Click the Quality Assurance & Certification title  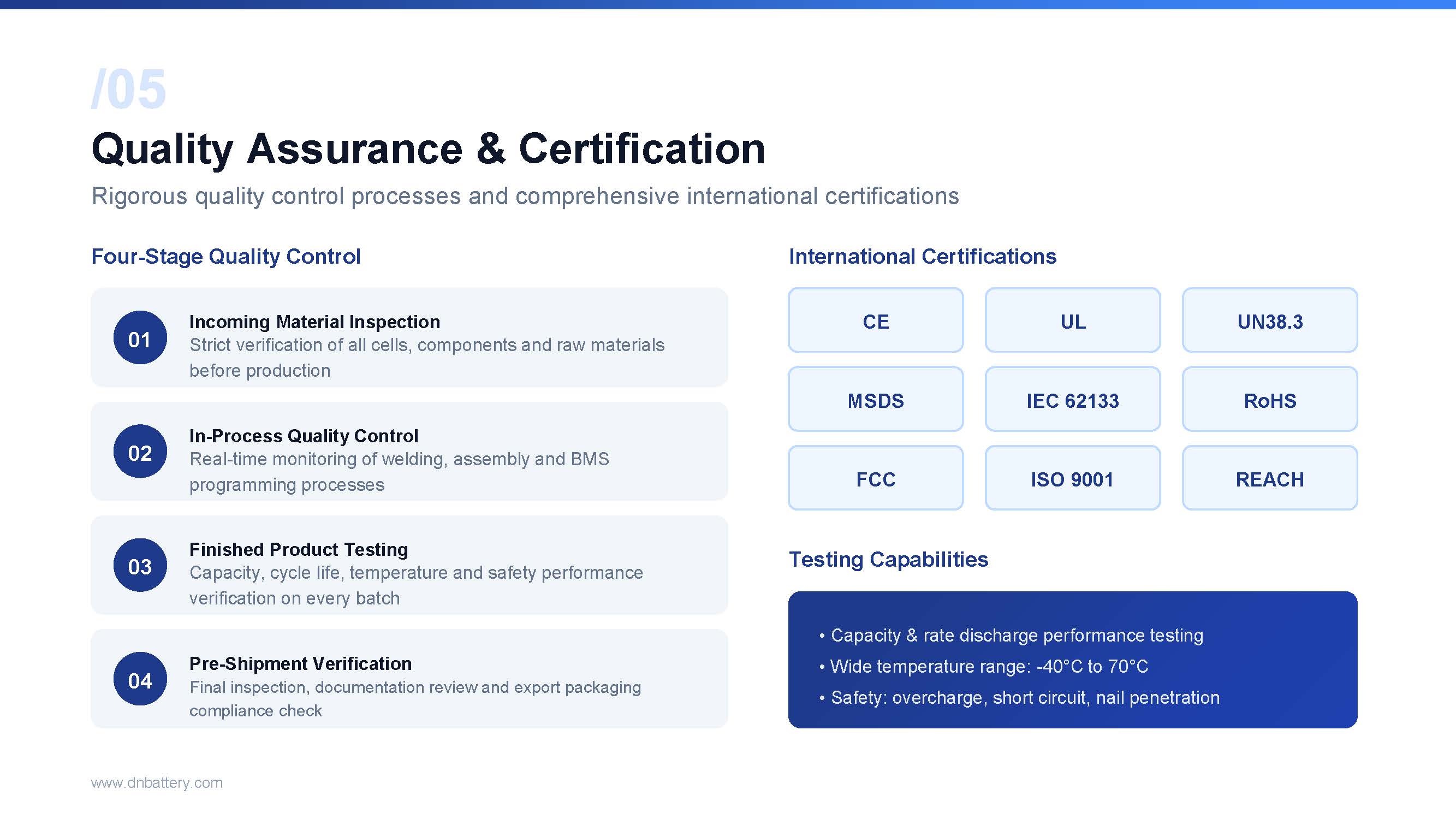429,149
